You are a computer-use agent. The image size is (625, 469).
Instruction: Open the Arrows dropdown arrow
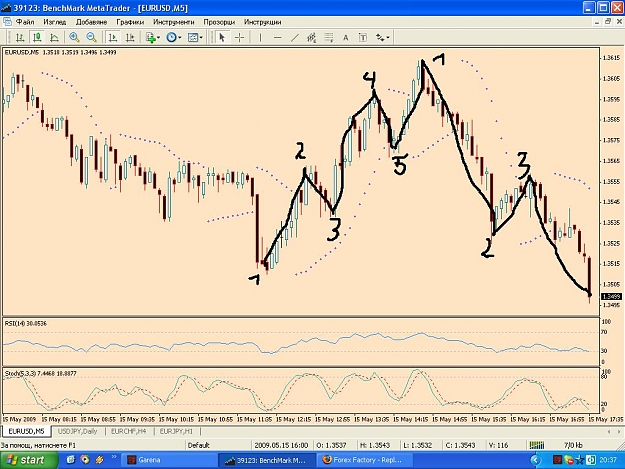pyautogui.click(x=388, y=37)
